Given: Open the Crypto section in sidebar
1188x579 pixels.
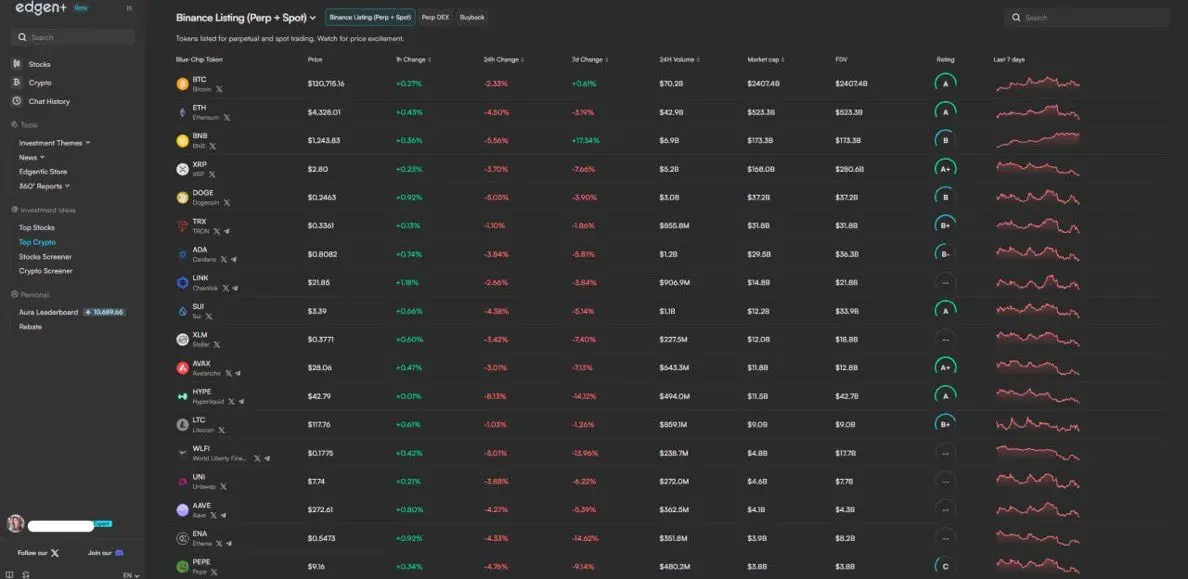Looking at the screenshot, I should click(x=39, y=83).
